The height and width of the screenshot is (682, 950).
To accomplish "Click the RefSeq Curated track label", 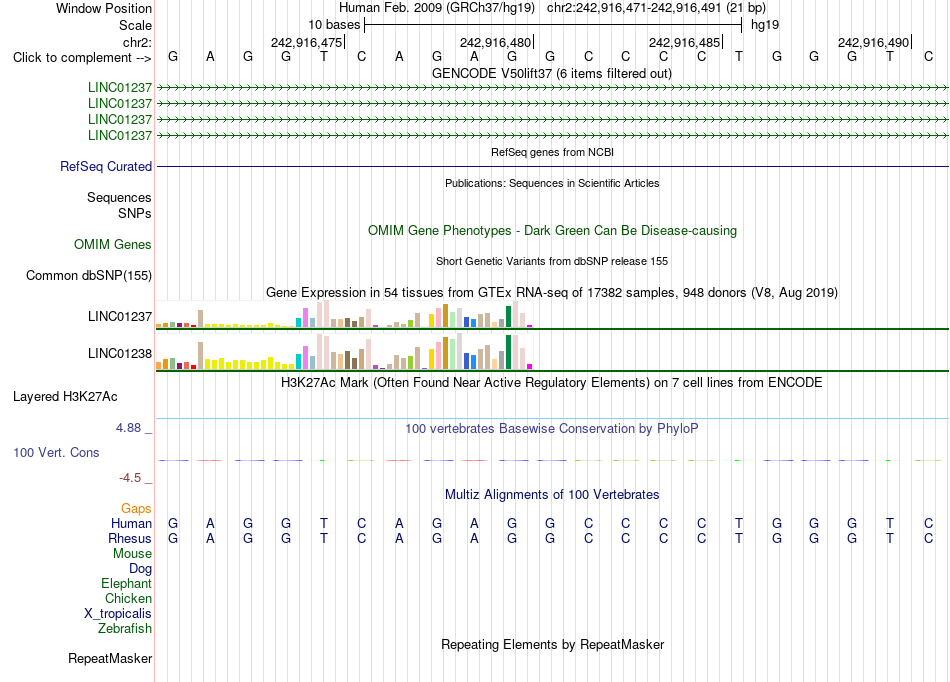I will (106, 167).
